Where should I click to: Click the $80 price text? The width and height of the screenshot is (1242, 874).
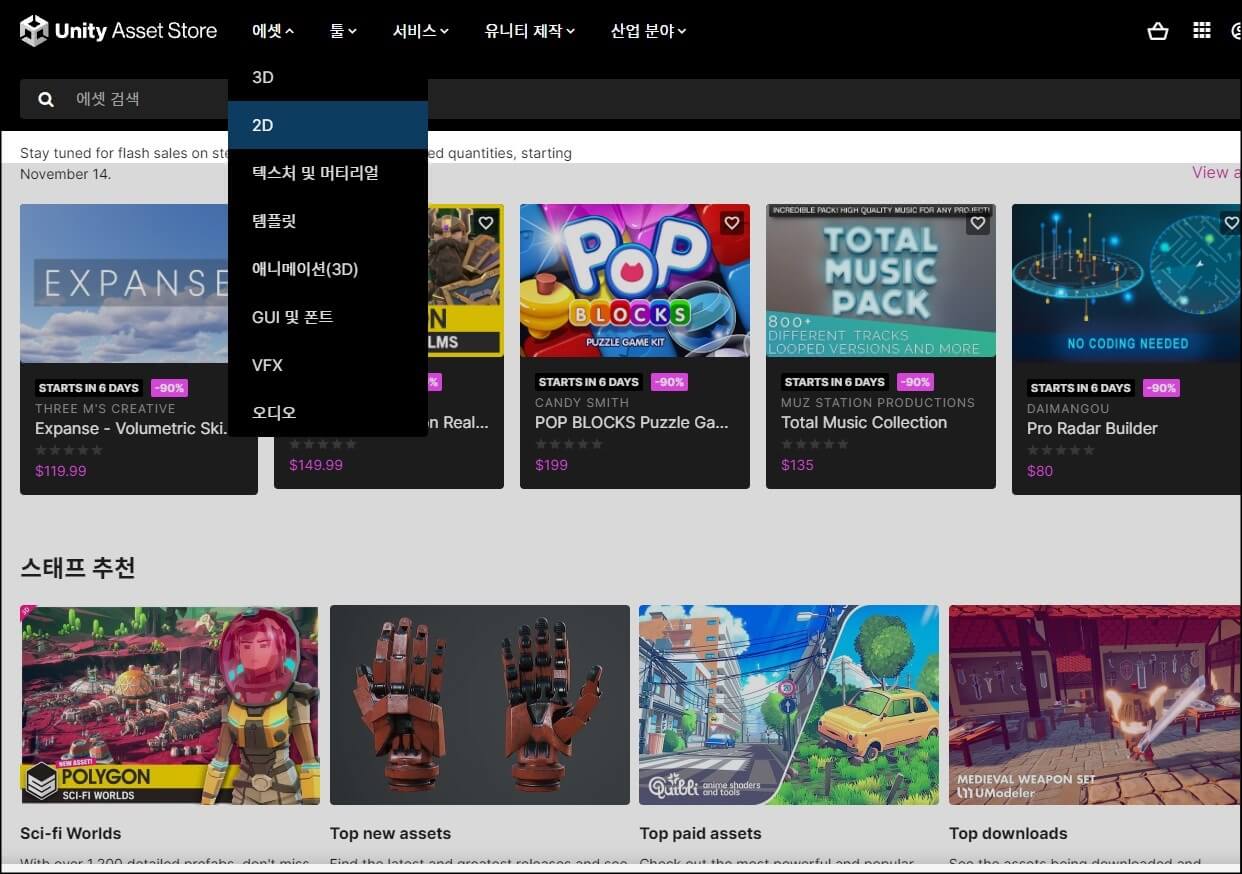point(1040,471)
